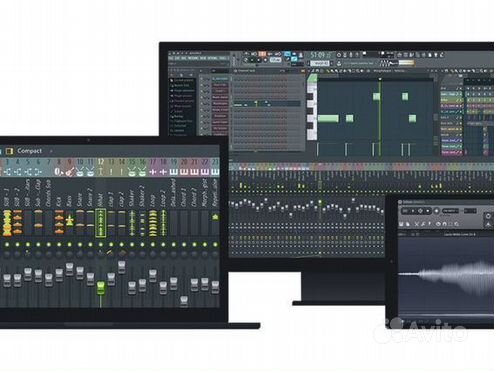This screenshot has height=371, width=494.
Task: Toggle the orange Pat/Song mode button
Action: pos(262,54)
